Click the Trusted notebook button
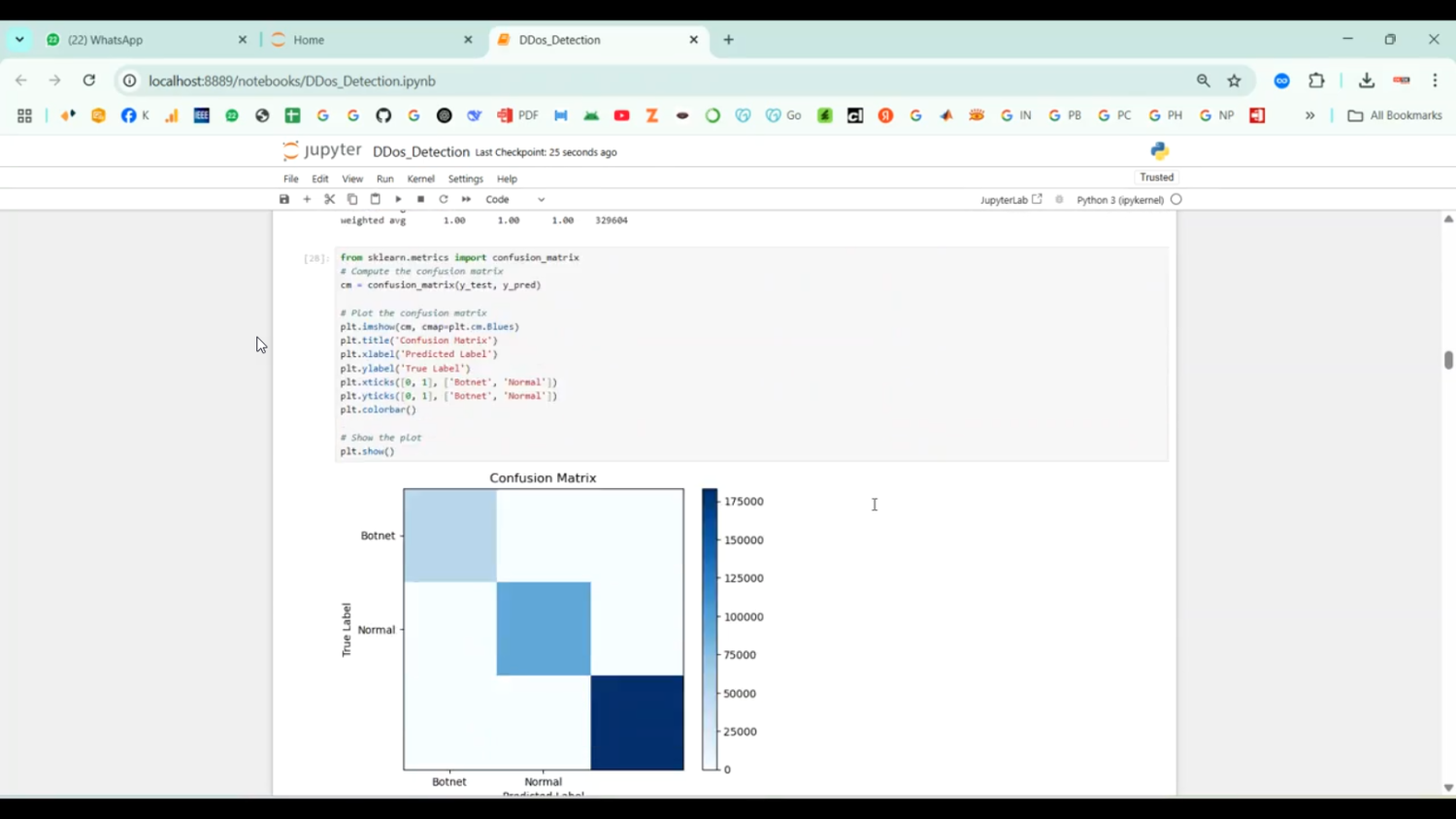The height and width of the screenshot is (819, 1456). pos(1156,178)
